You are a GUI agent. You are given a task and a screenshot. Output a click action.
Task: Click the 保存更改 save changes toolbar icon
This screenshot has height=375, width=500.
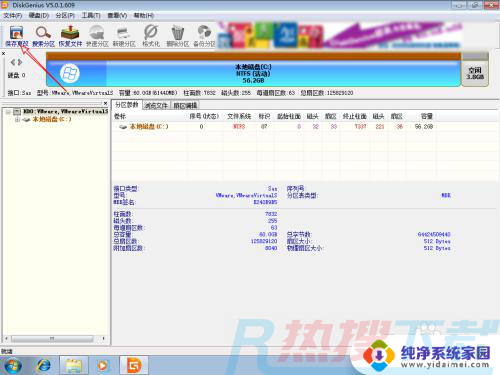(x=16, y=36)
